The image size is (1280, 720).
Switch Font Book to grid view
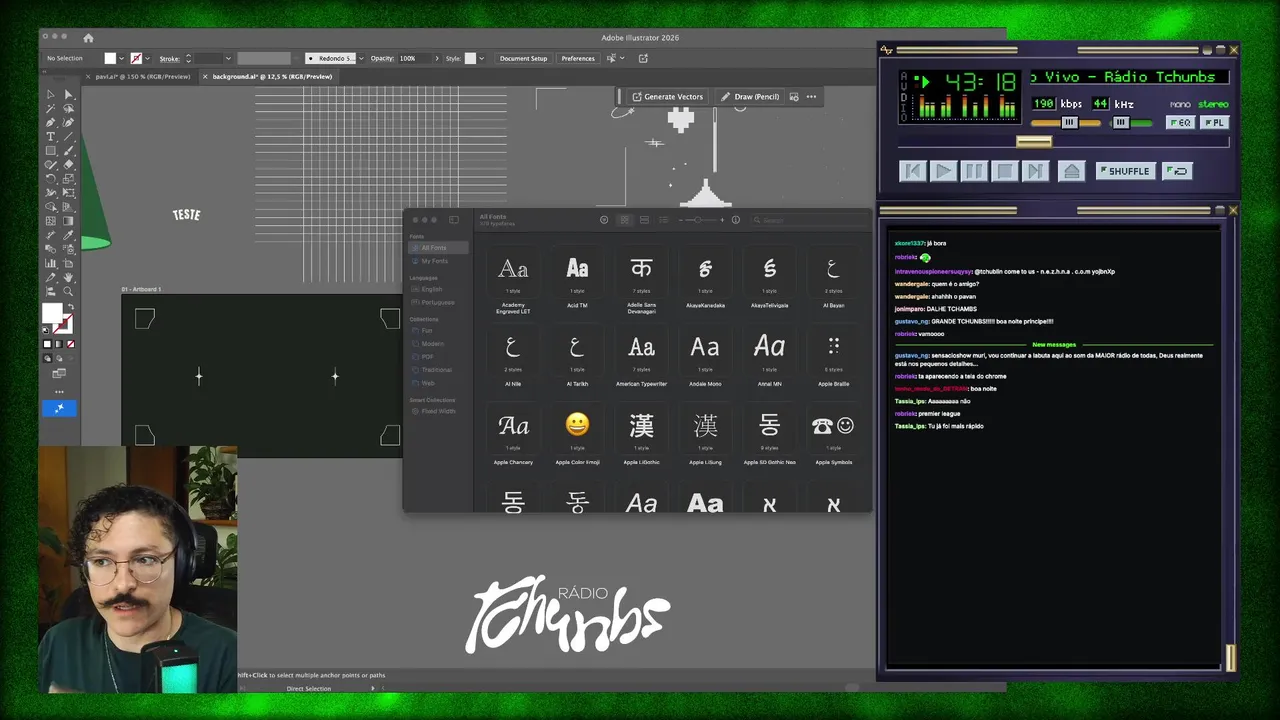tap(625, 220)
